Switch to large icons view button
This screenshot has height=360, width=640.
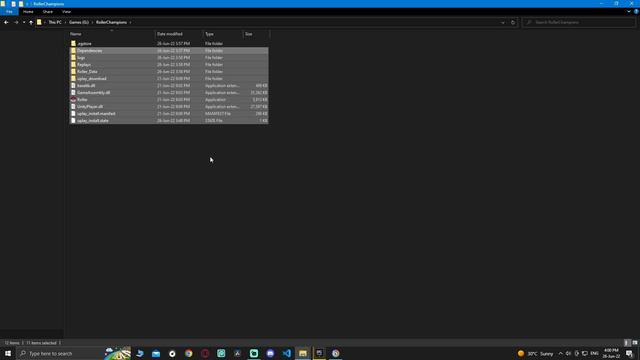635,343
